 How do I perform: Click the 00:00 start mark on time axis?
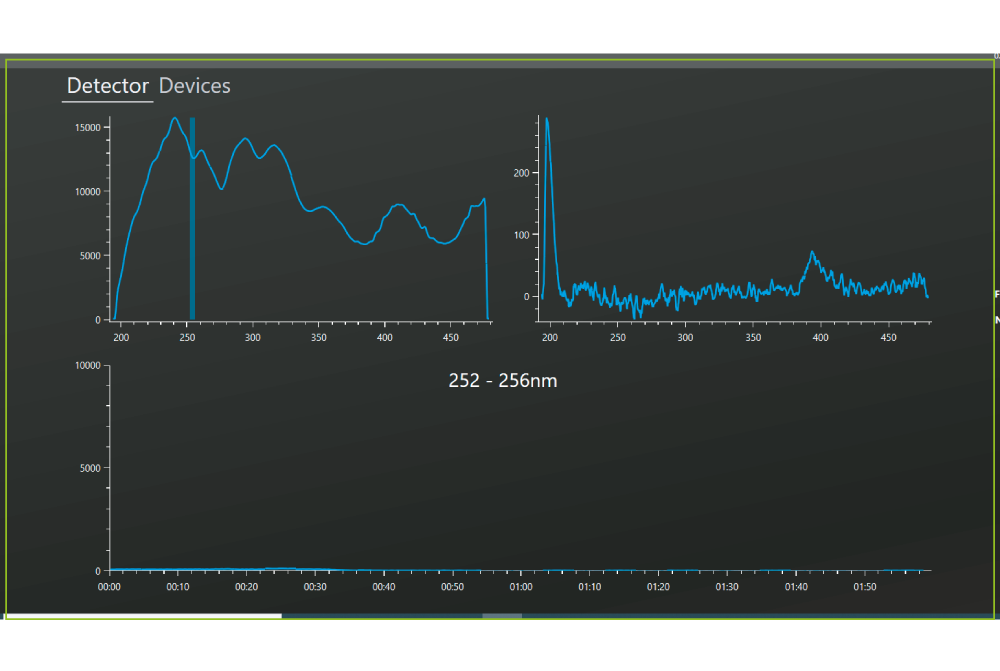110,587
